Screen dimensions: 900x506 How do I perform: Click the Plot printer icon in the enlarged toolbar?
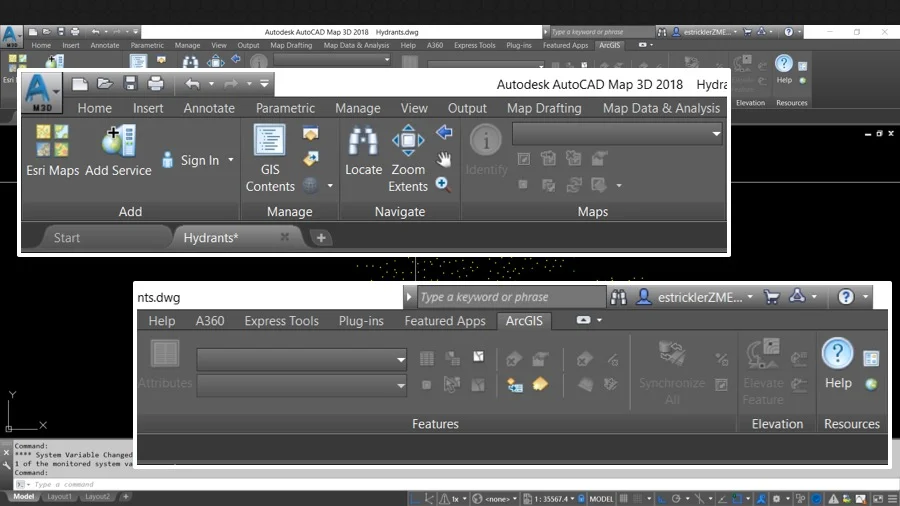click(x=156, y=84)
